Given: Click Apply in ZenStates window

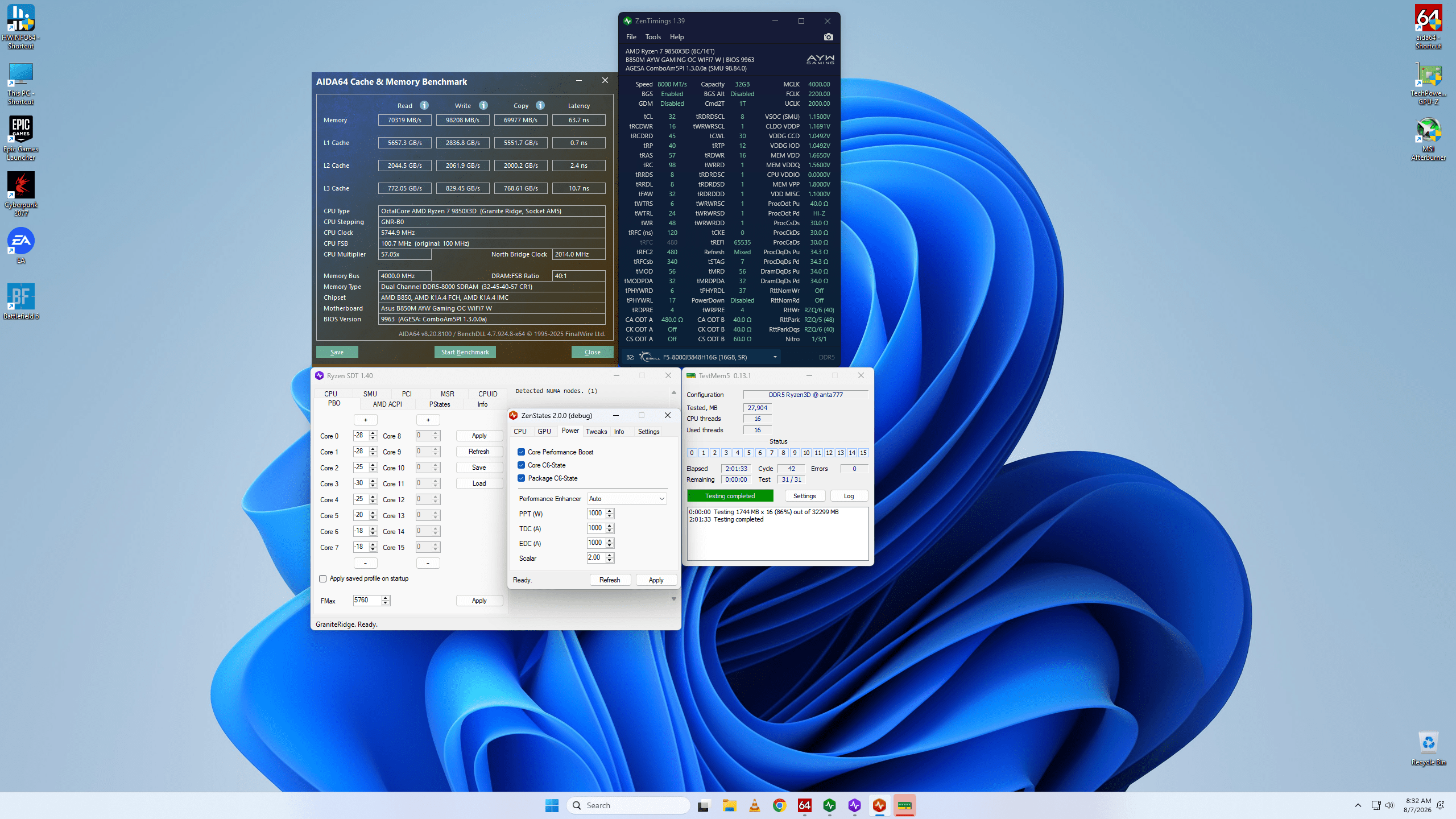Looking at the screenshot, I should (x=656, y=580).
